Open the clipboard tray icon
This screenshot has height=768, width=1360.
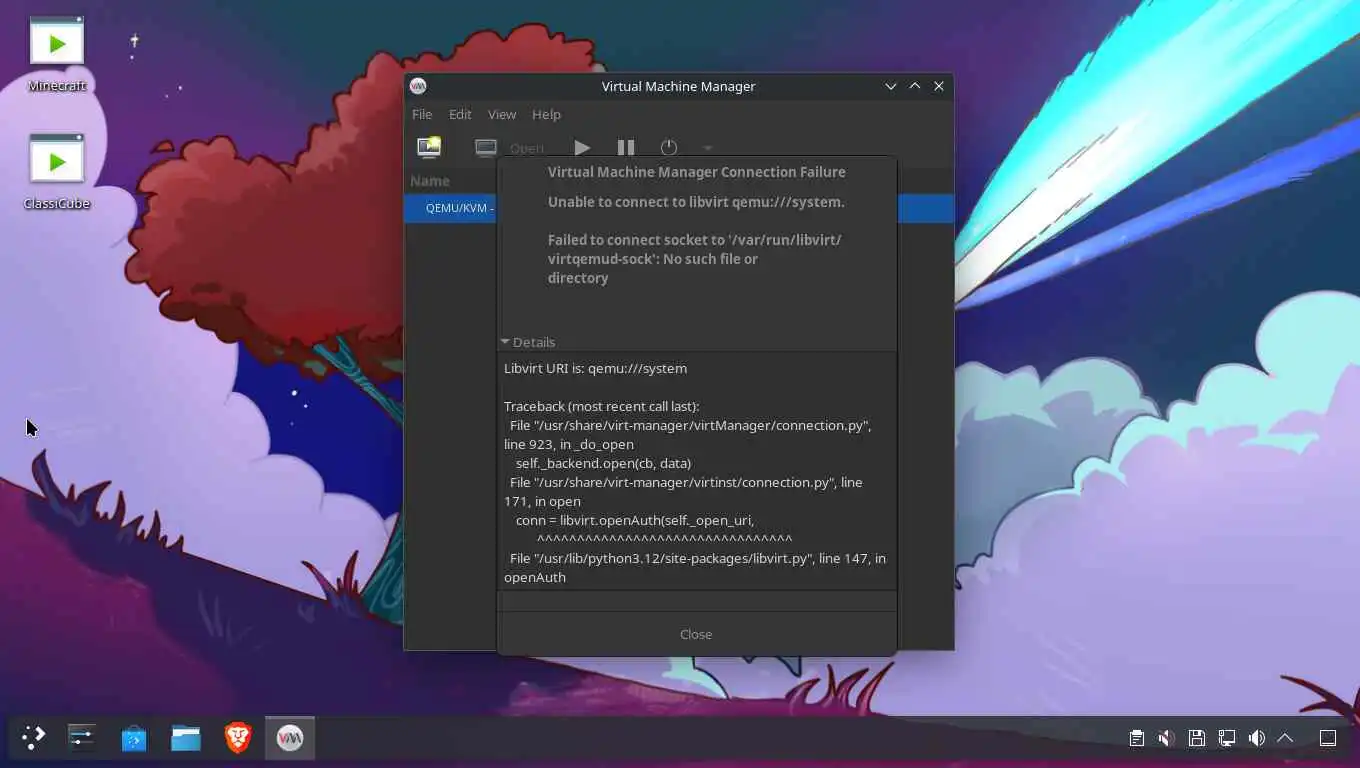point(1137,738)
